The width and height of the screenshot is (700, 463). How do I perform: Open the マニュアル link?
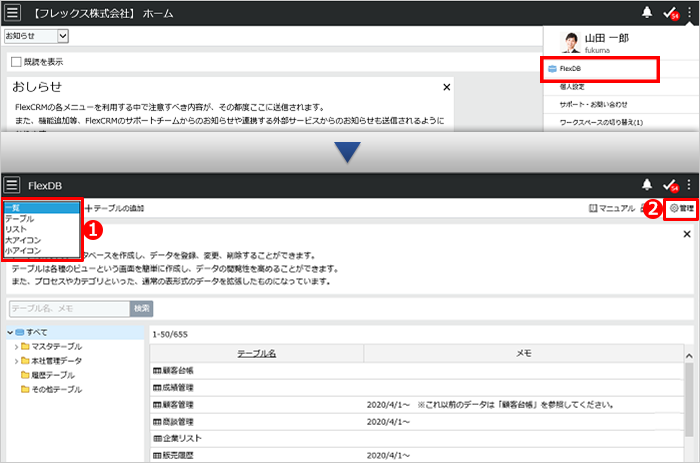[612, 208]
